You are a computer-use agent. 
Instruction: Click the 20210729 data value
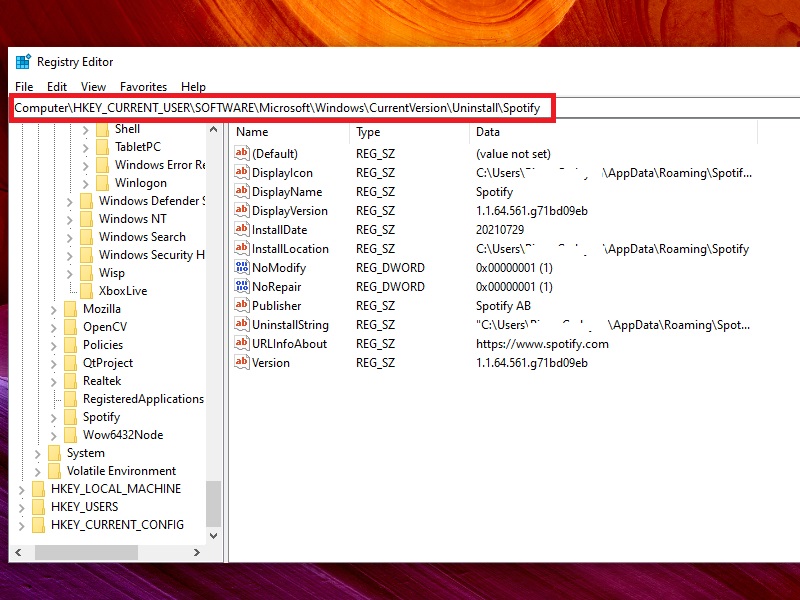coord(500,230)
